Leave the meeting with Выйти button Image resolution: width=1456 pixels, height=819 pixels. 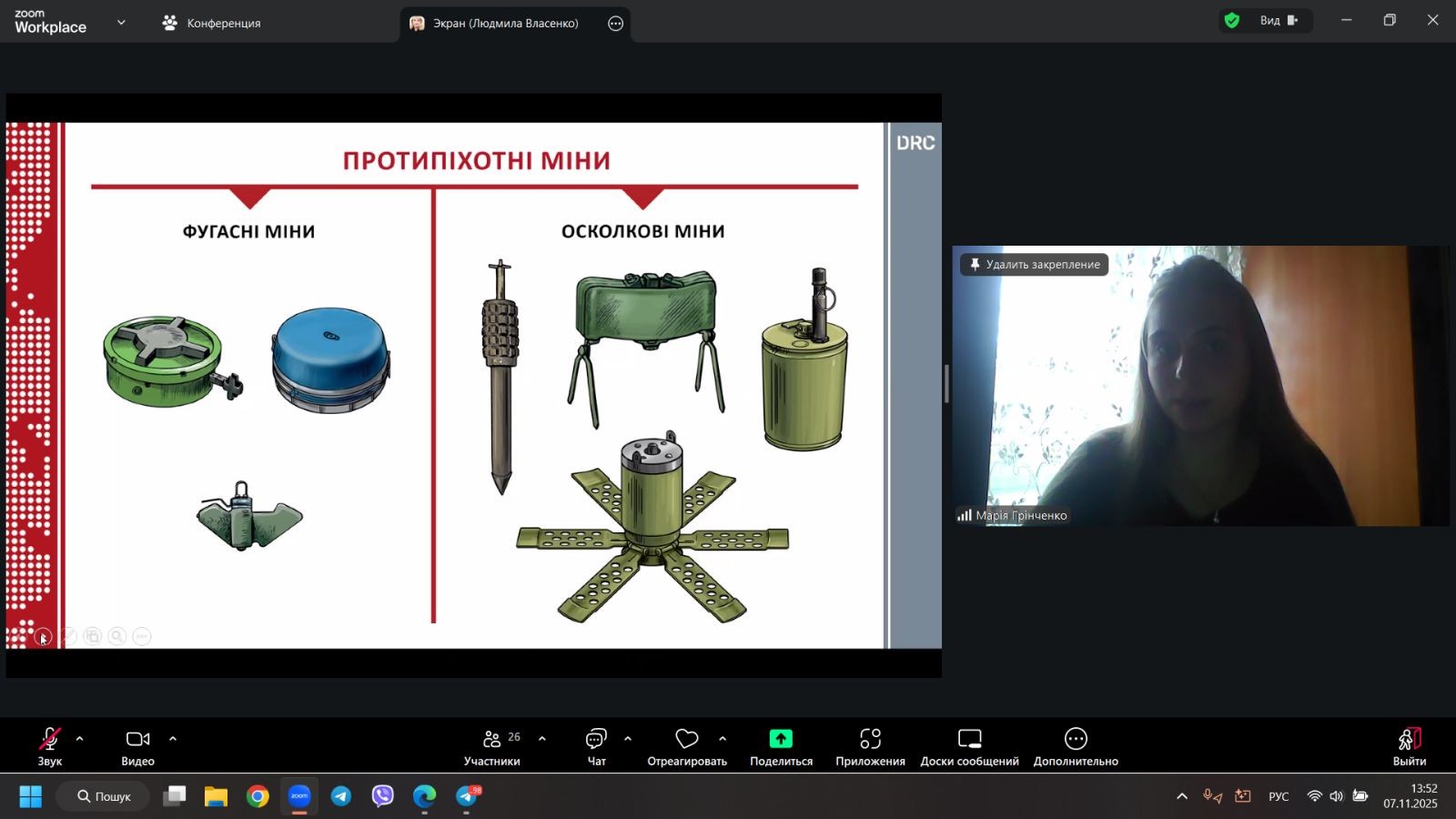pos(1409,745)
